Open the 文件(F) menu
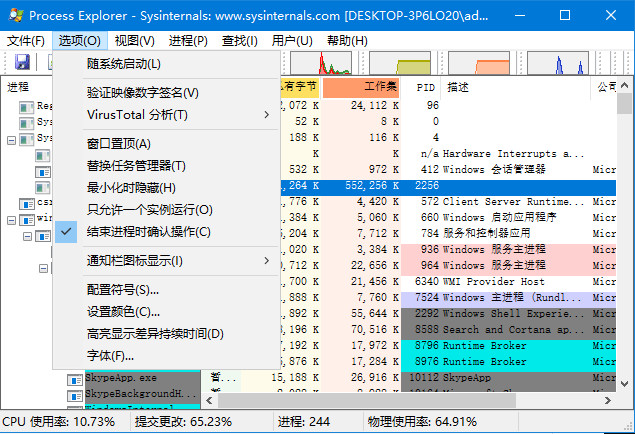Viewport: 635px width, 434px height. 26,41
